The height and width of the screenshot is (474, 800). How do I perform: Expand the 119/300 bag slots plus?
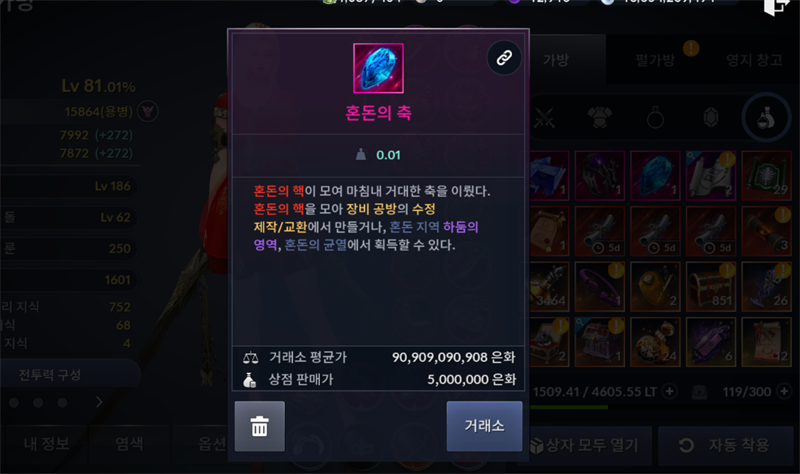coord(784,391)
